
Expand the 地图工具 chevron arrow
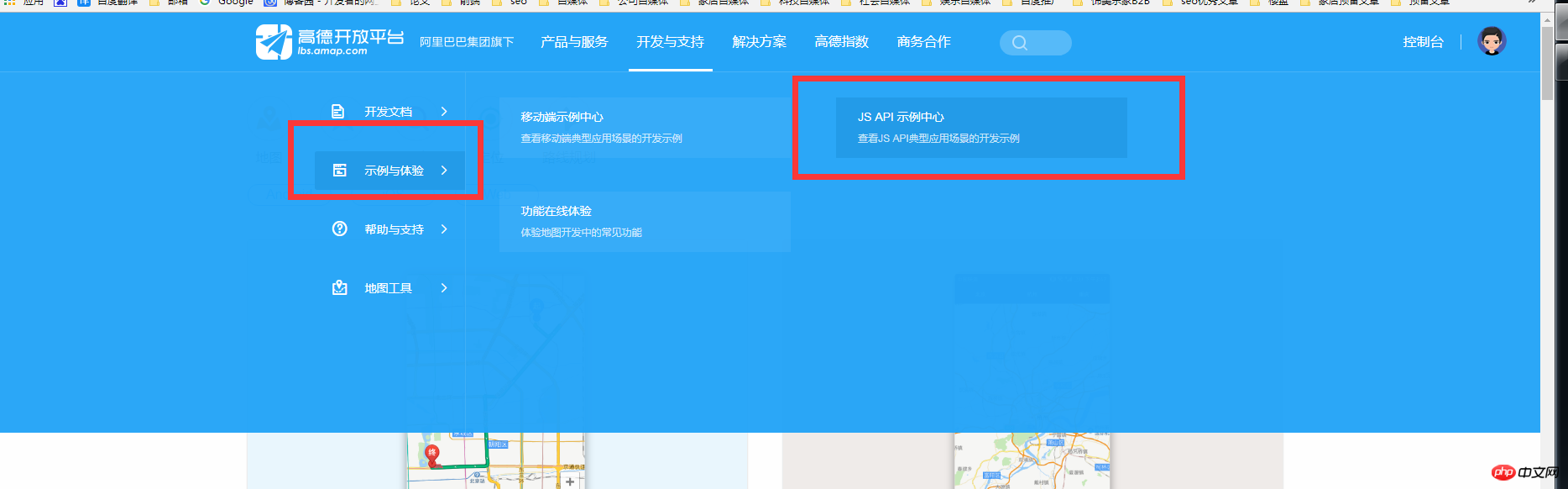(x=444, y=288)
